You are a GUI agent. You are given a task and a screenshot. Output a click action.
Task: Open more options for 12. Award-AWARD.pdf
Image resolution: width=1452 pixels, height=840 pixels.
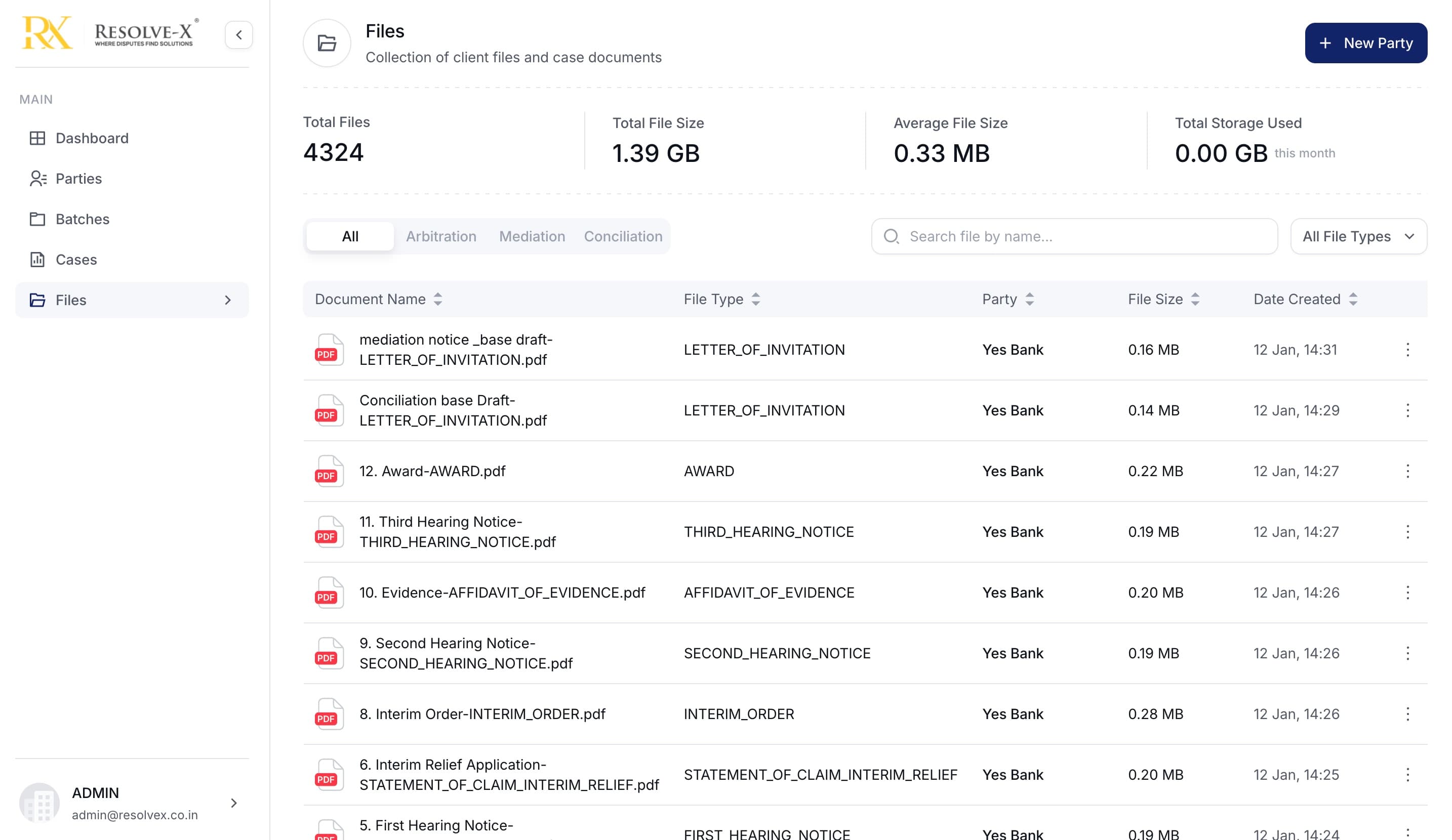tap(1407, 471)
